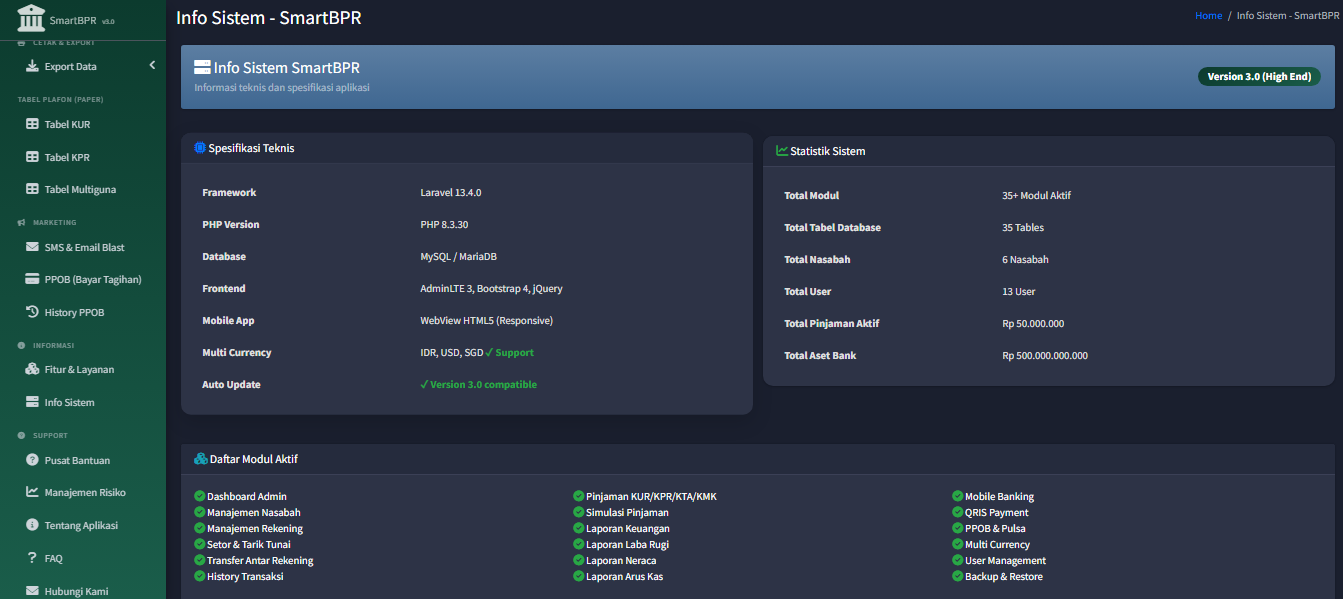The image size is (1343, 599).
Task: Click the Manajemen Risiko chart icon
Action: click(x=32, y=492)
